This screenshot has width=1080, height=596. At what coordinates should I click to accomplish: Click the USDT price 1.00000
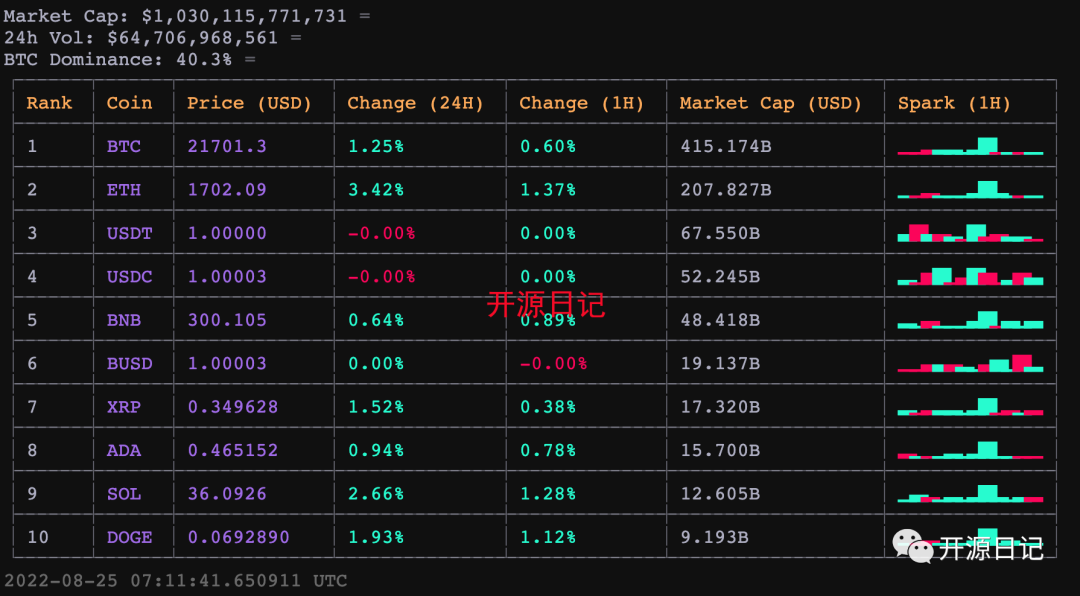click(227, 234)
